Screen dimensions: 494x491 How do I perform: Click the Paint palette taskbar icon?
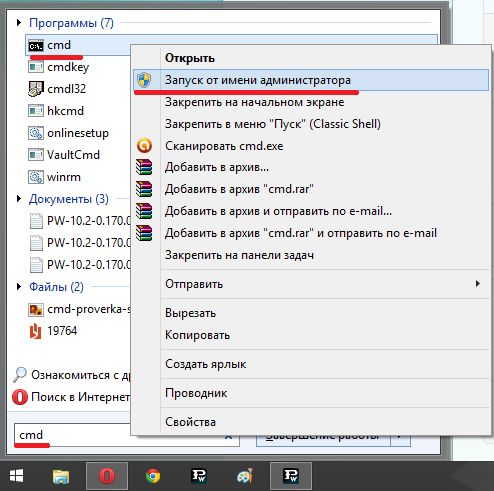pyautogui.click(x=245, y=476)
